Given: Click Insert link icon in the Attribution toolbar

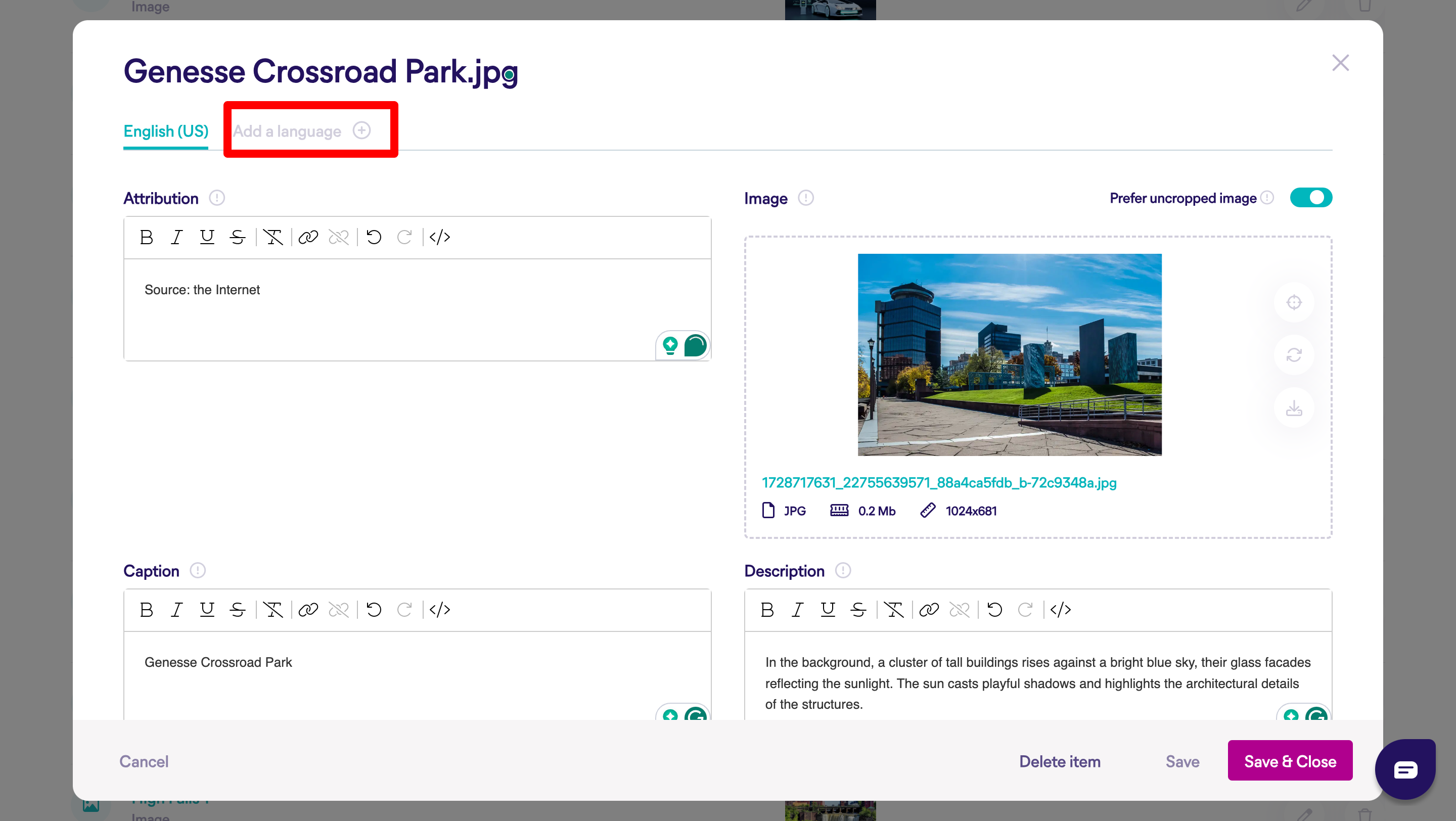Looking at the screenshot, I should 308,237.
